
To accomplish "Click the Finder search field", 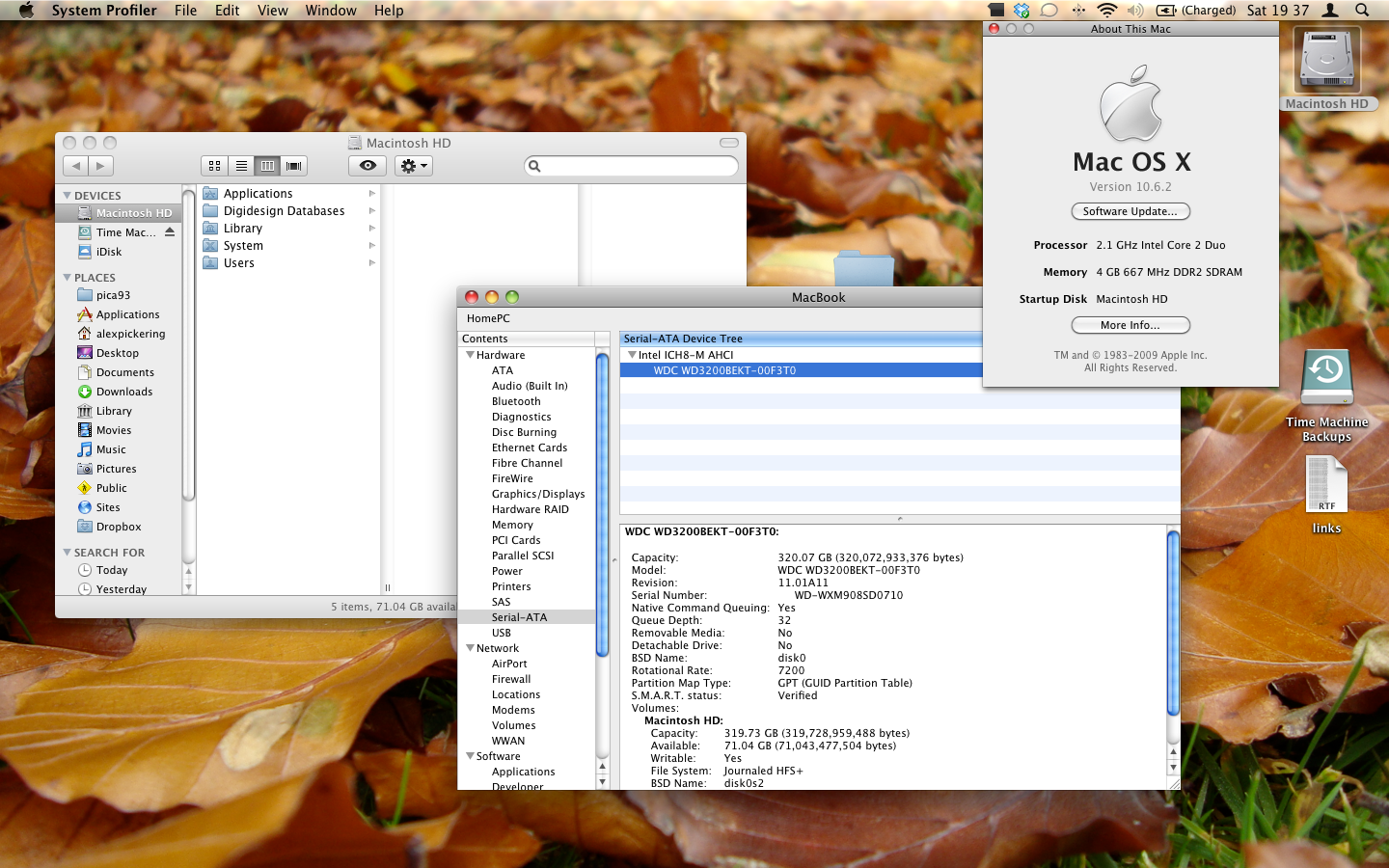I will click(637, 166).
